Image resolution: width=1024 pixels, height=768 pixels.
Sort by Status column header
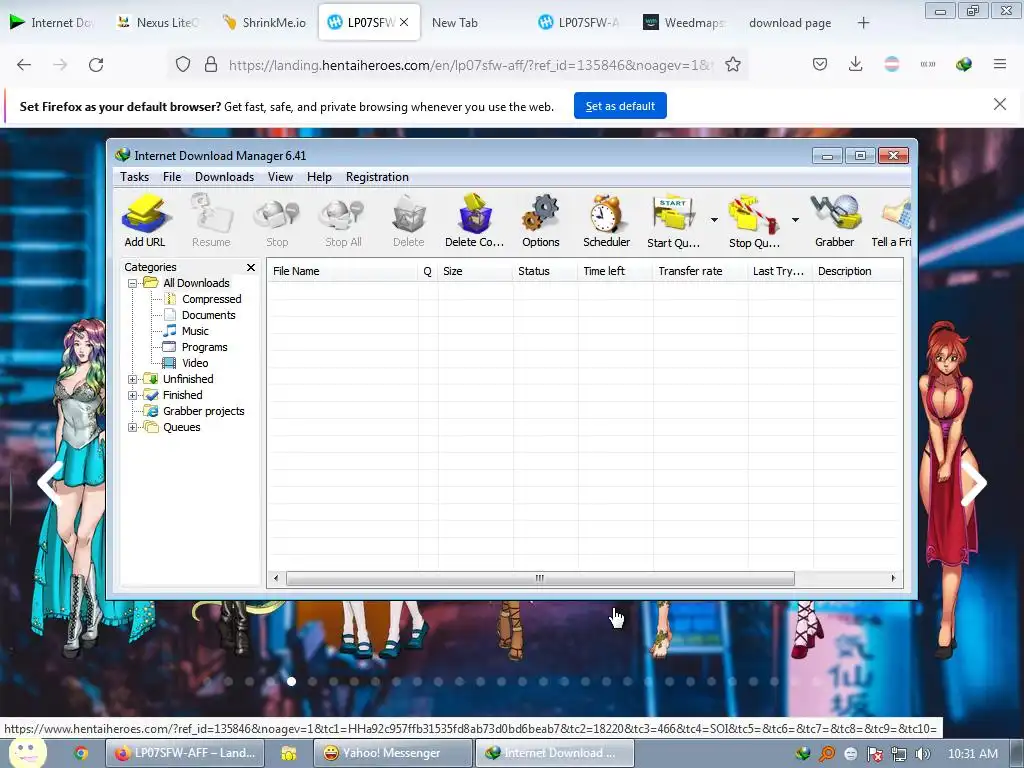coord(545,271)
